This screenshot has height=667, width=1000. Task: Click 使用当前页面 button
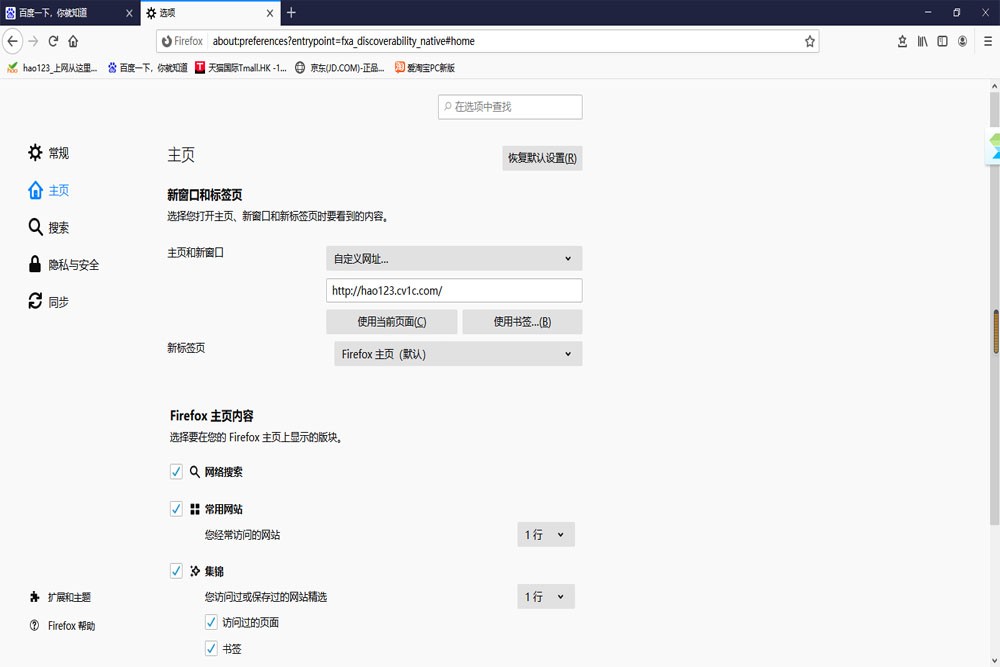click(x=392, y=322)
